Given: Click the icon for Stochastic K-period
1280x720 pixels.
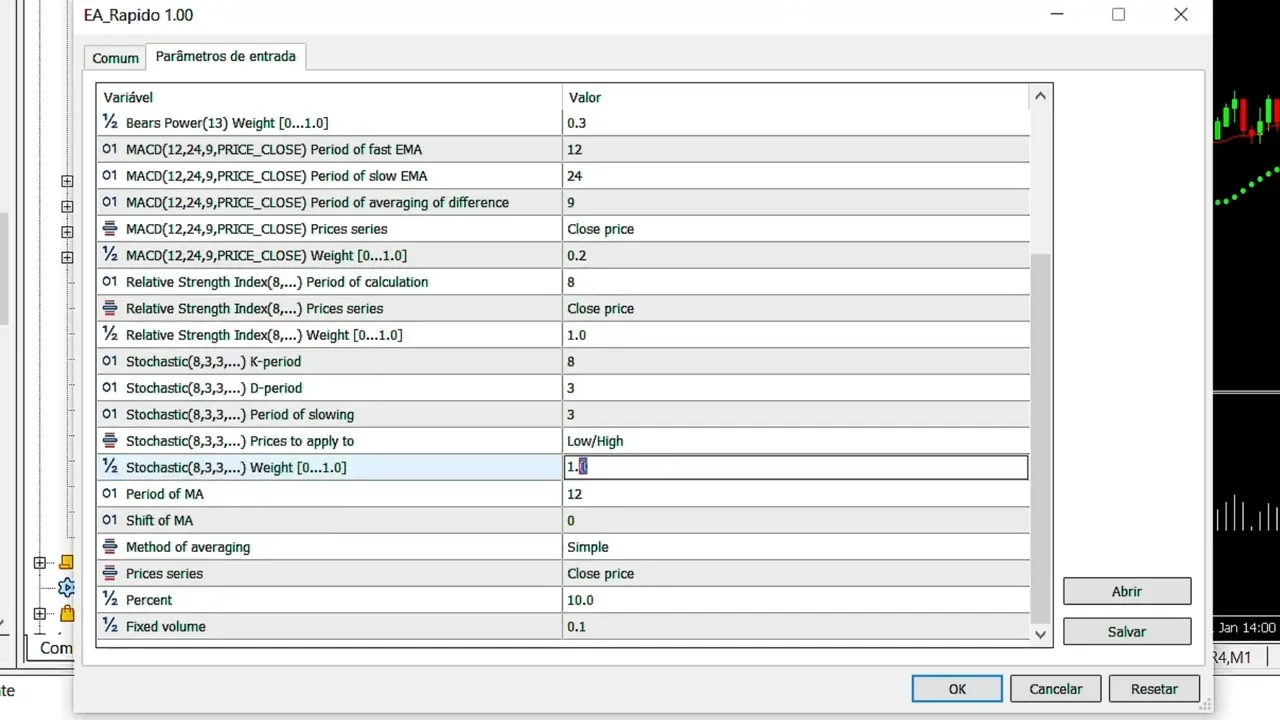Looking at the screenshot, I should pyautogui.click(x=110, y=361).
